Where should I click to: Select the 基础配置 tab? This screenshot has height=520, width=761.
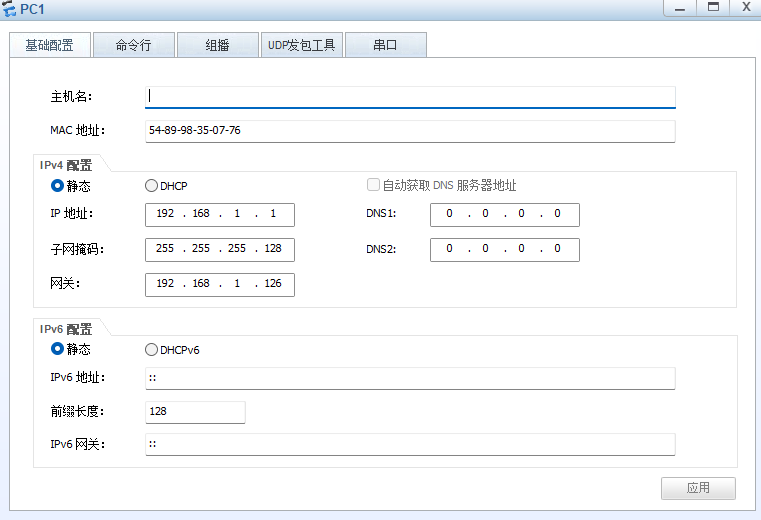[x=50, y=45]
